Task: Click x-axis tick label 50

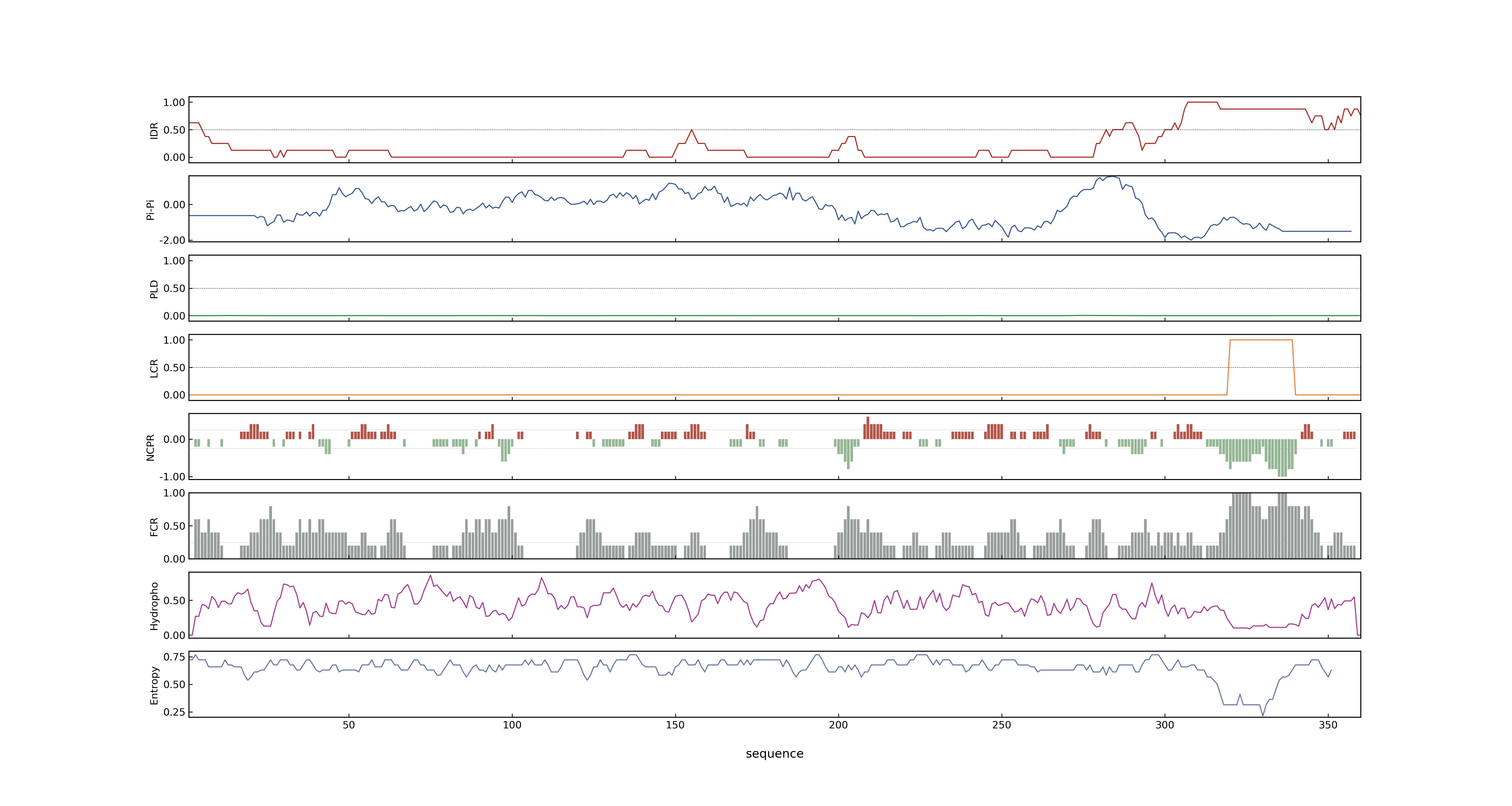Action: click(349, 725)
